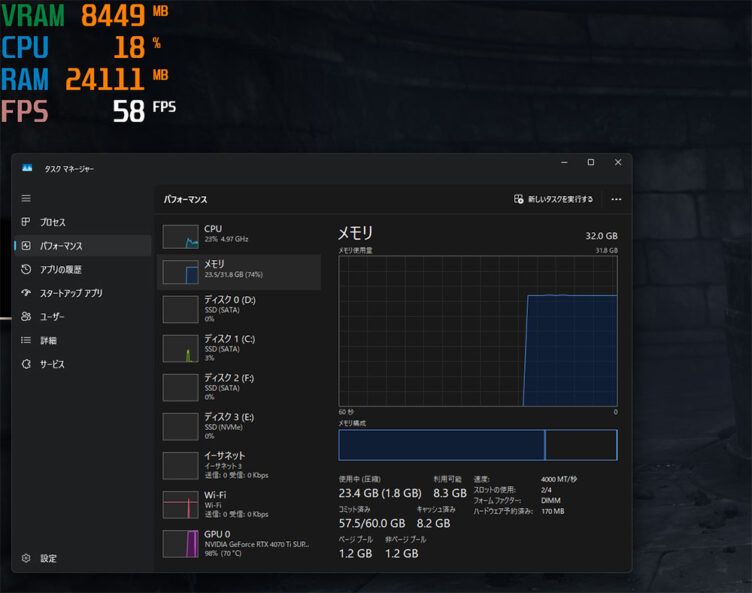The height and width of the screenshot is (593, 752).
Task: Click the メモリ heading title
Action: coord(355,233)
